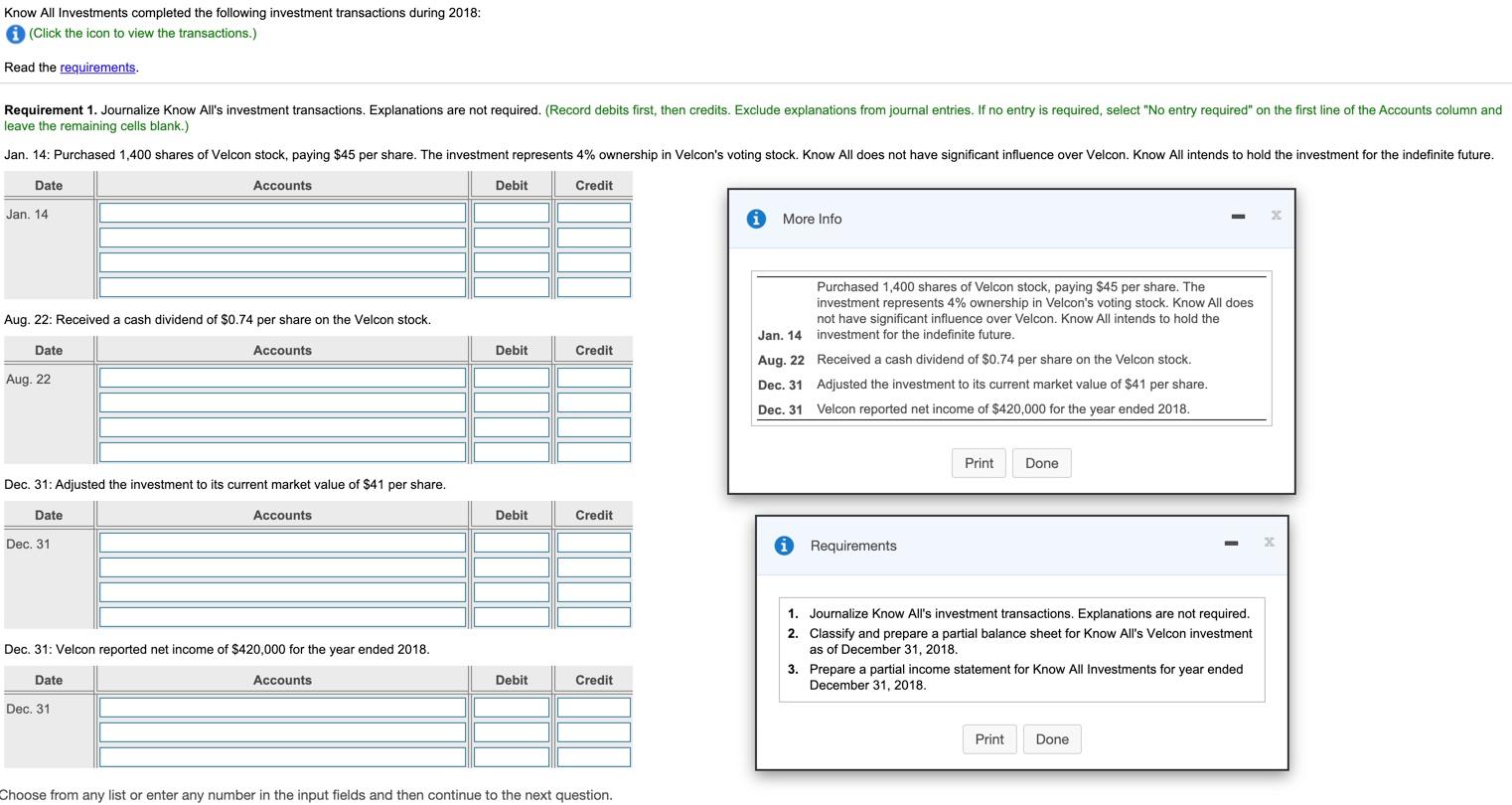1512x805 pixels.
Task: Select fourth Accounts field for Jan. 14
Action: tap(282, 287)
